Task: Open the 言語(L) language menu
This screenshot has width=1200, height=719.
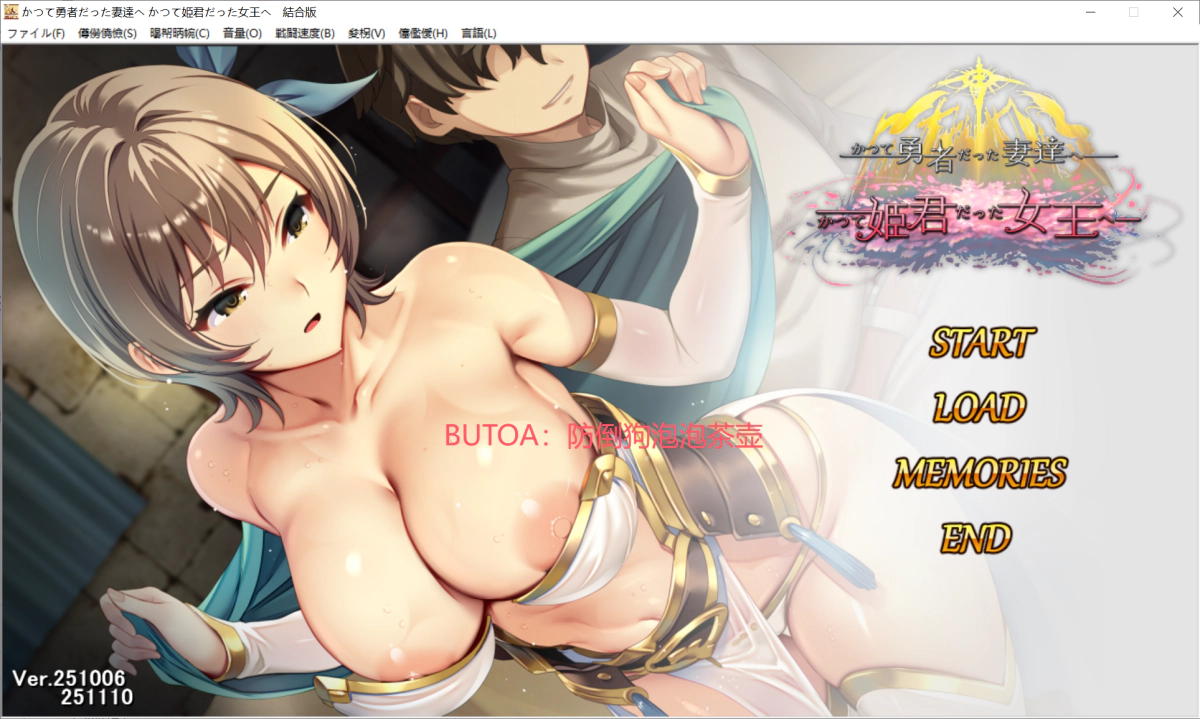Action: pos(479,33)
